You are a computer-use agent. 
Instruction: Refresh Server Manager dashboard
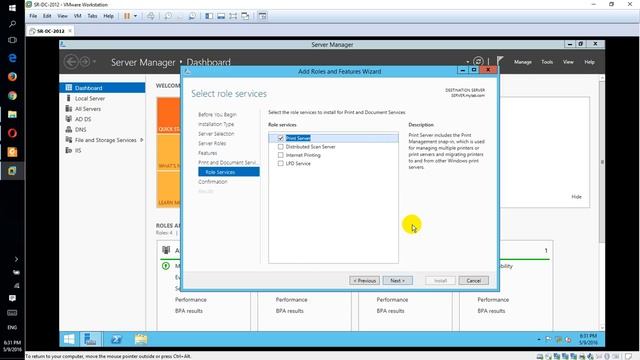pyautogui.click(x=478, y=62)
